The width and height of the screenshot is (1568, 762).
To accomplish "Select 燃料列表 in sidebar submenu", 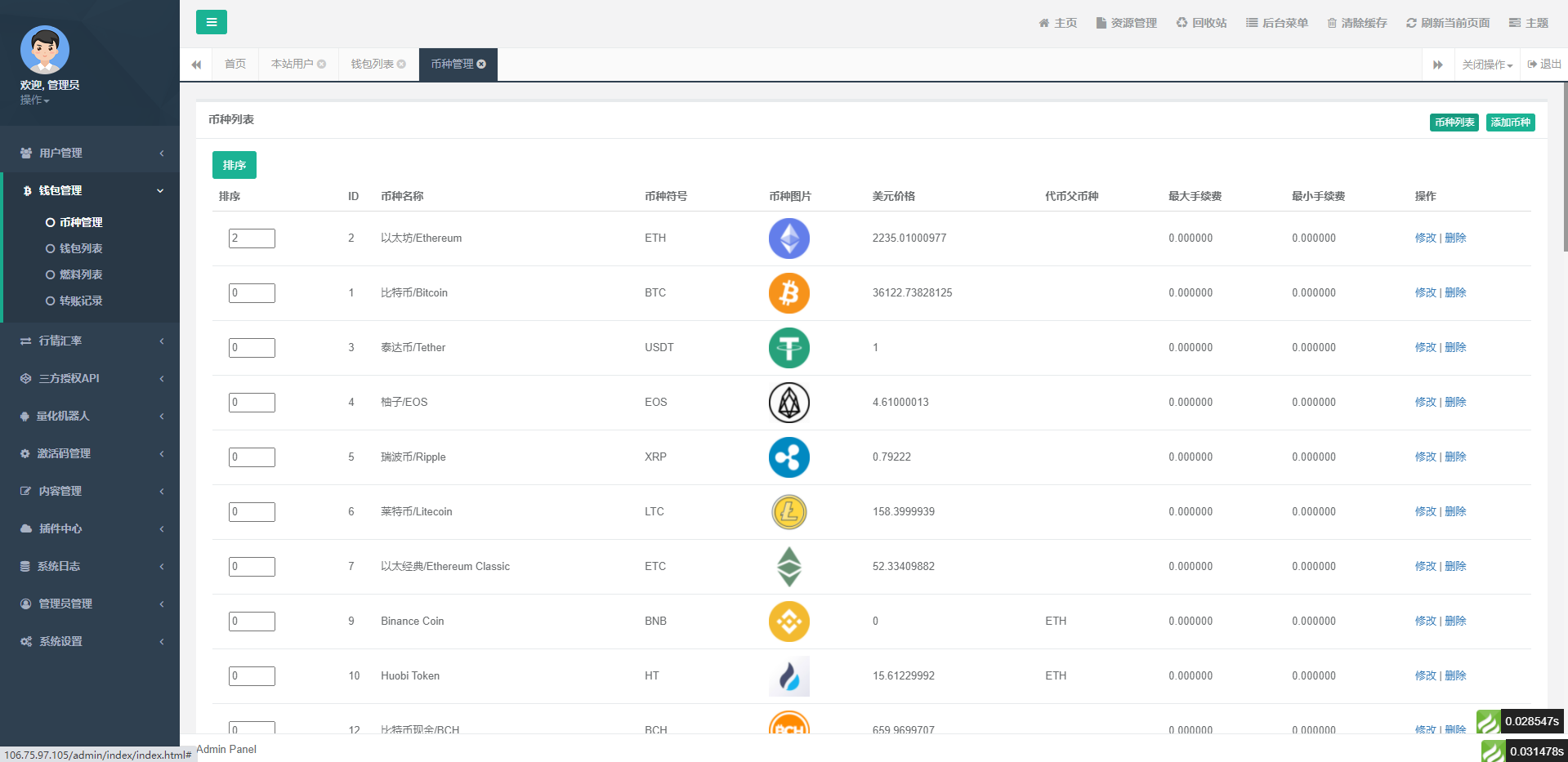I will (80, 274).
